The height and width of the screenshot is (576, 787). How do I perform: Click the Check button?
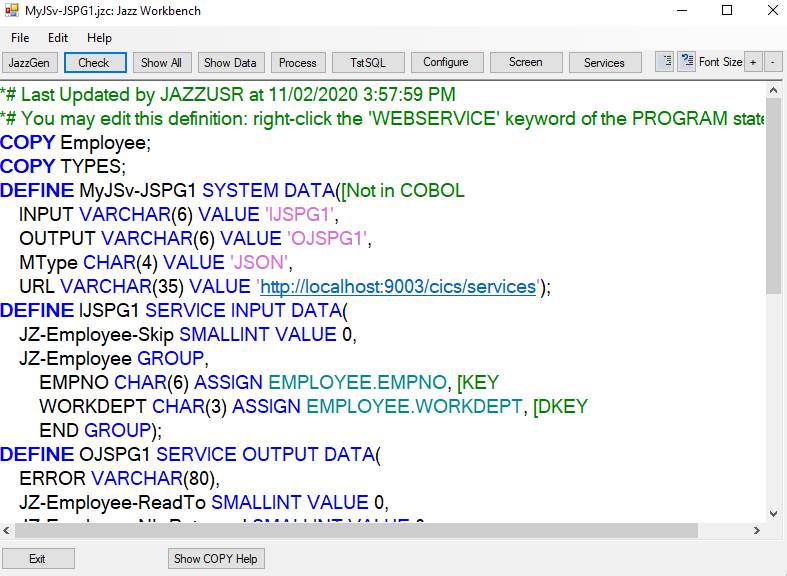94,63
